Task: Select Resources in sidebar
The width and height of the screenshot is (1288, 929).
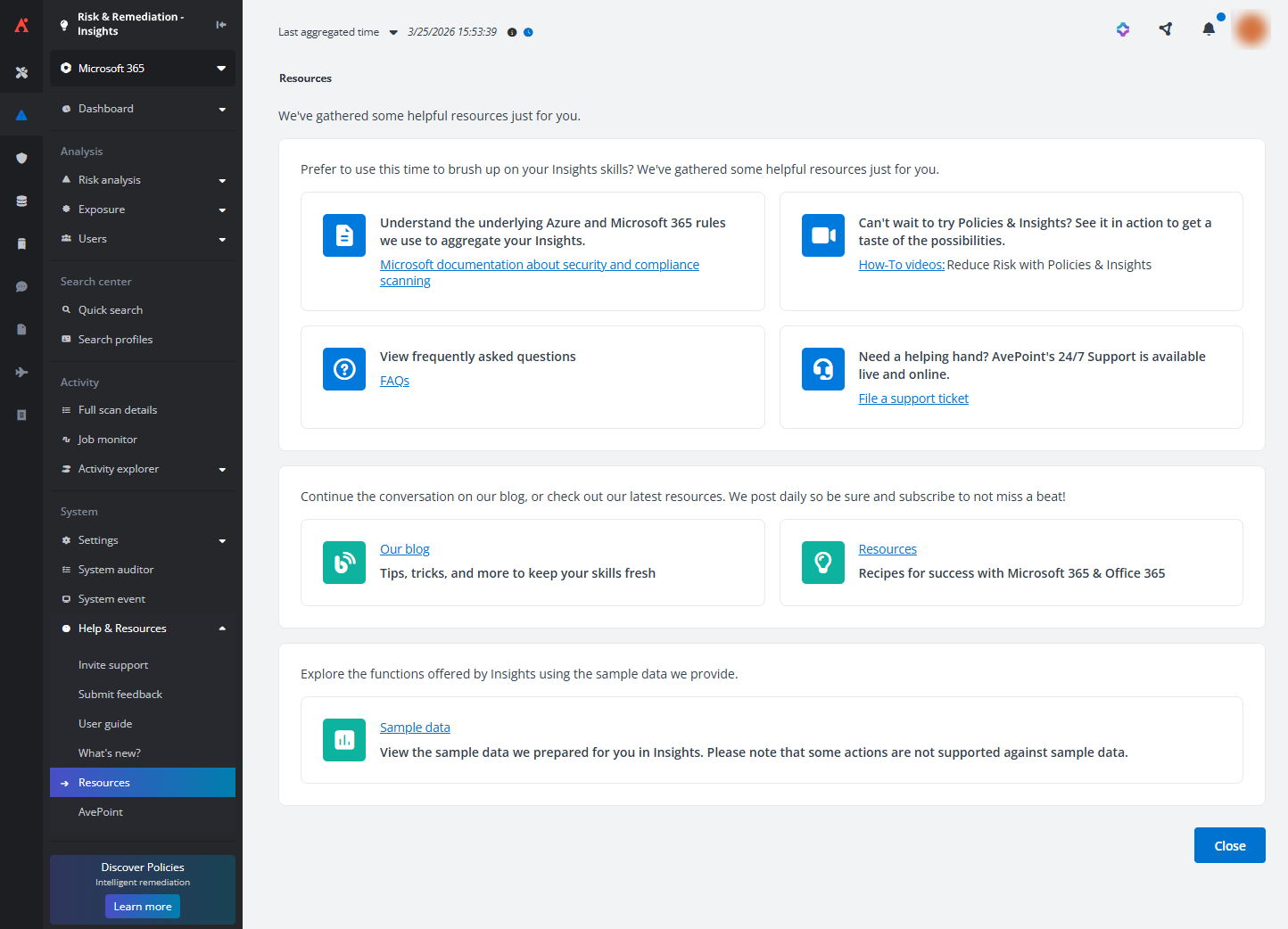Action: 143,783
